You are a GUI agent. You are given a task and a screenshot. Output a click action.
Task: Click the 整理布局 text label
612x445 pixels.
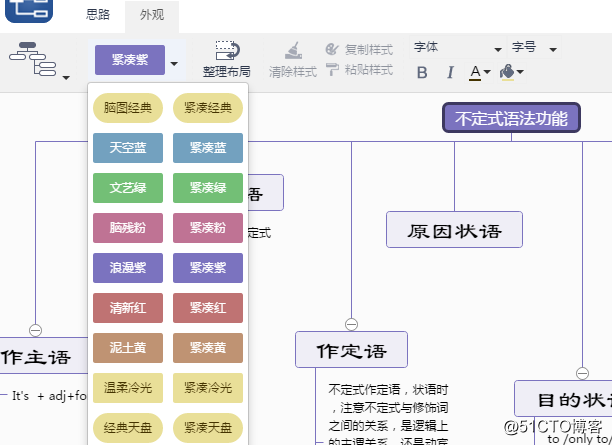(x=227, y=72)
